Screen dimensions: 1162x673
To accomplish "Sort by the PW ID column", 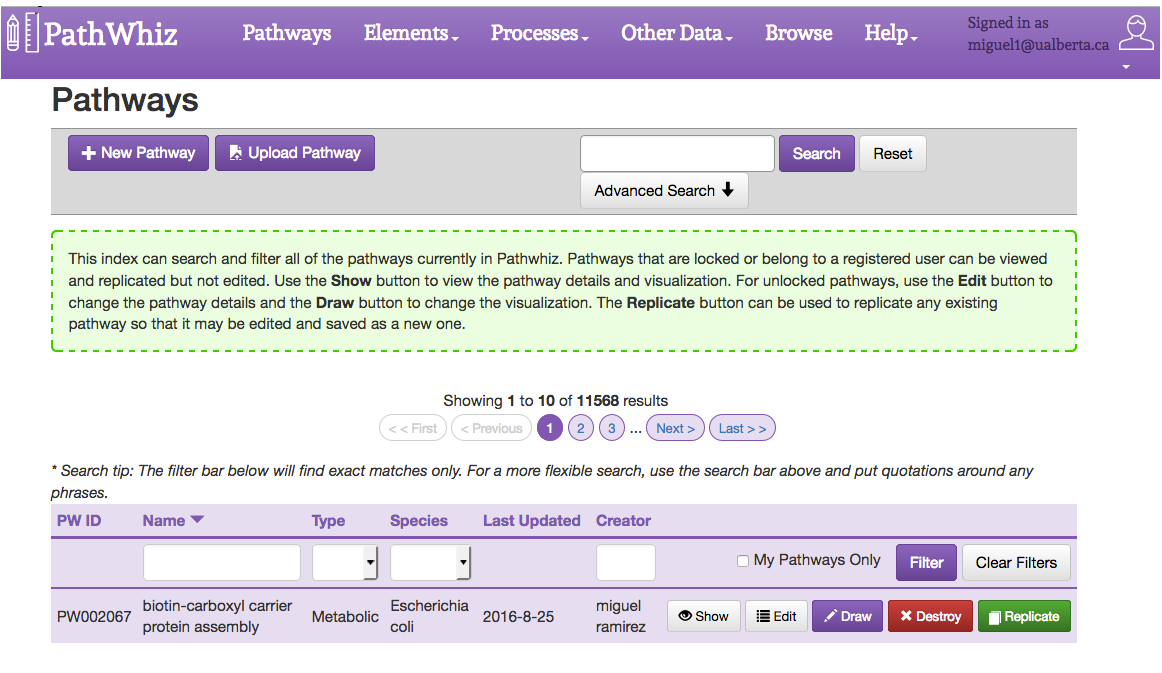I will (79, 520).
